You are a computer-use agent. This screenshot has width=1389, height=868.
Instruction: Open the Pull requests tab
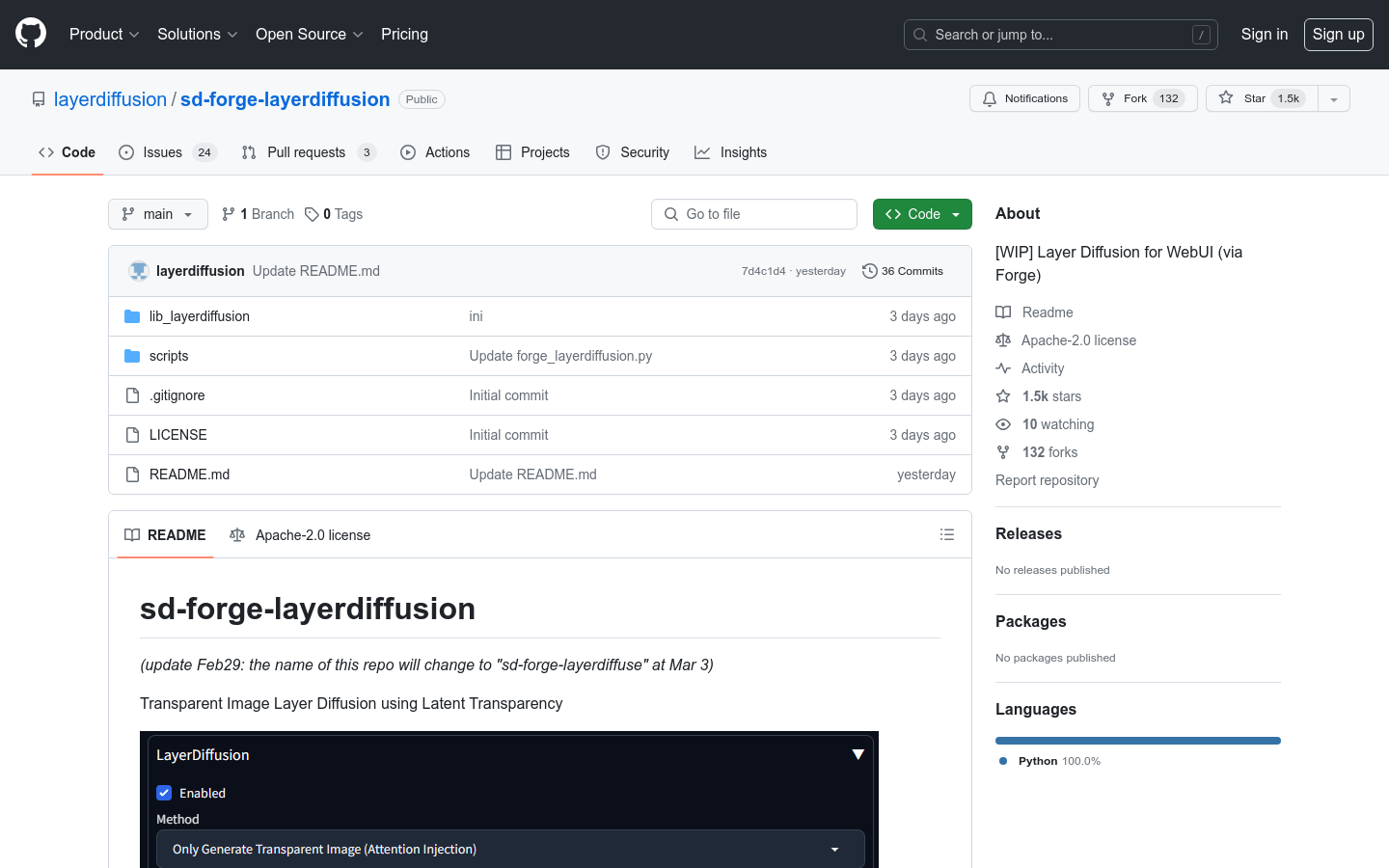(306, 152)
